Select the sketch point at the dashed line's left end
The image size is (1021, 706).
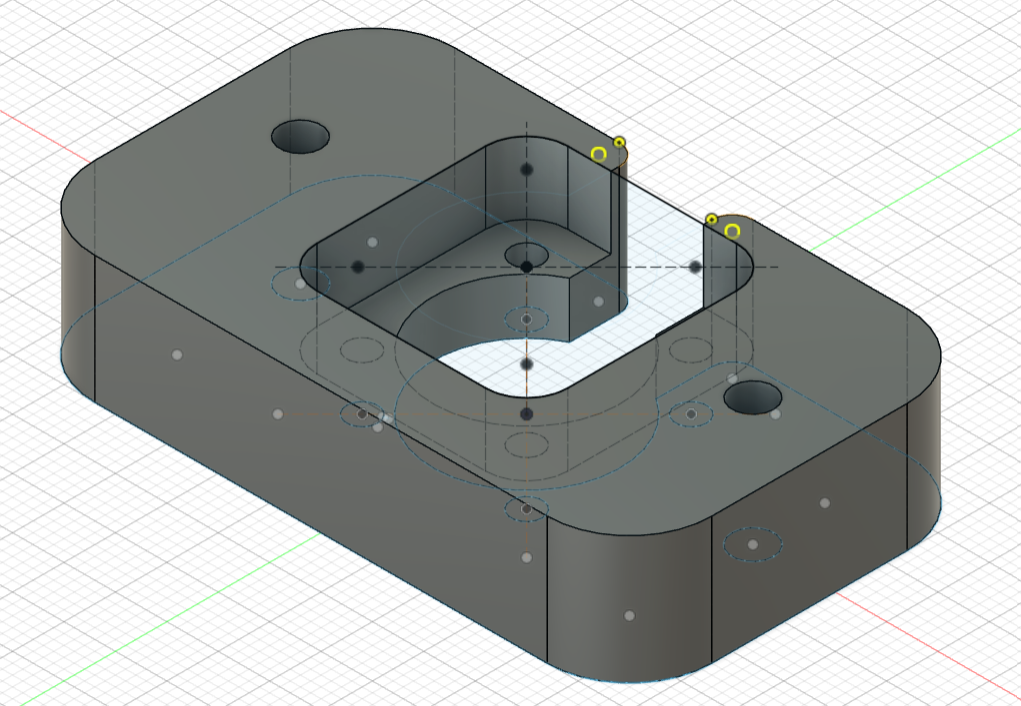point(357,267)
